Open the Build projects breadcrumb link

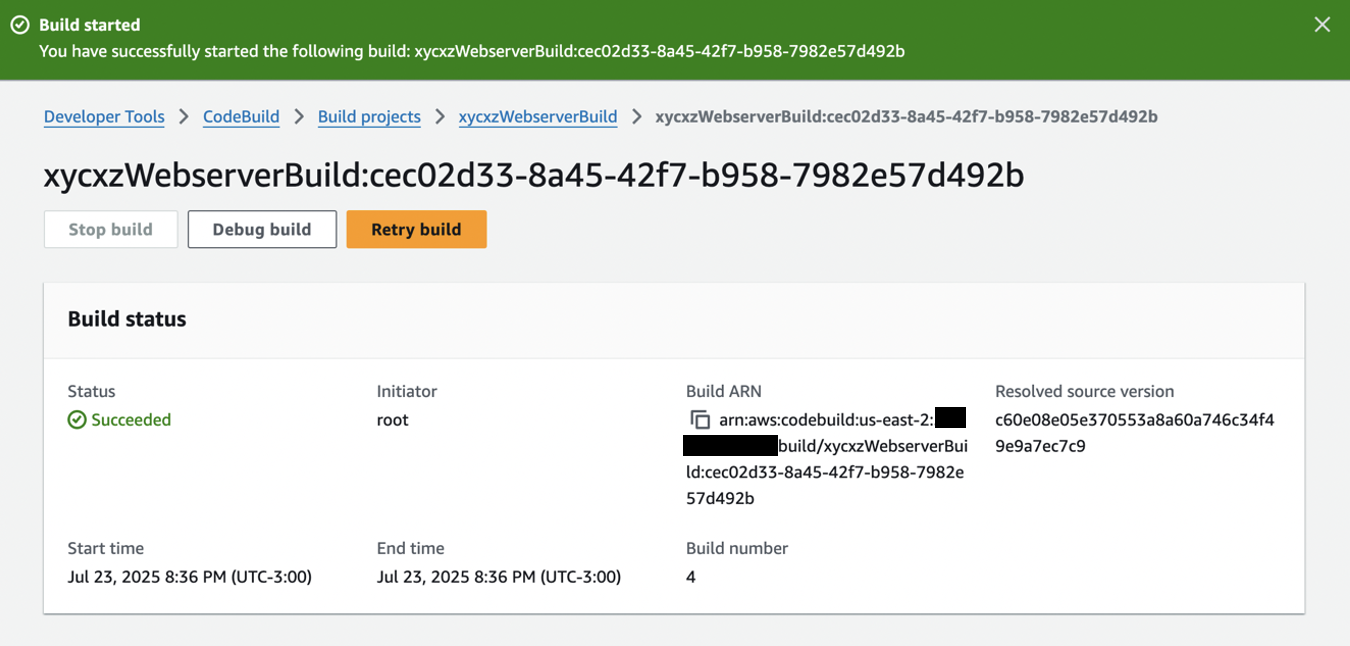tap(369, 117)
